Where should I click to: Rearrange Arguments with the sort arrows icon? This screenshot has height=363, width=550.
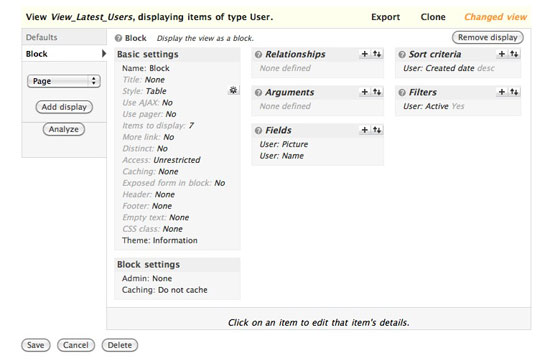click(x=377, y=92)
